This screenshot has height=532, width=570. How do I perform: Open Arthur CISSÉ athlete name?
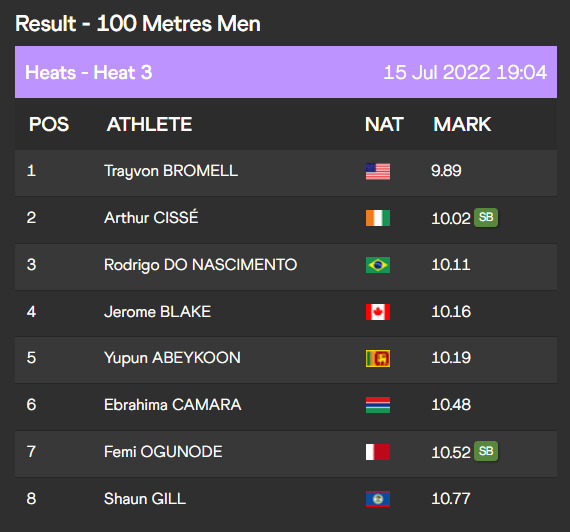(151, 217)
